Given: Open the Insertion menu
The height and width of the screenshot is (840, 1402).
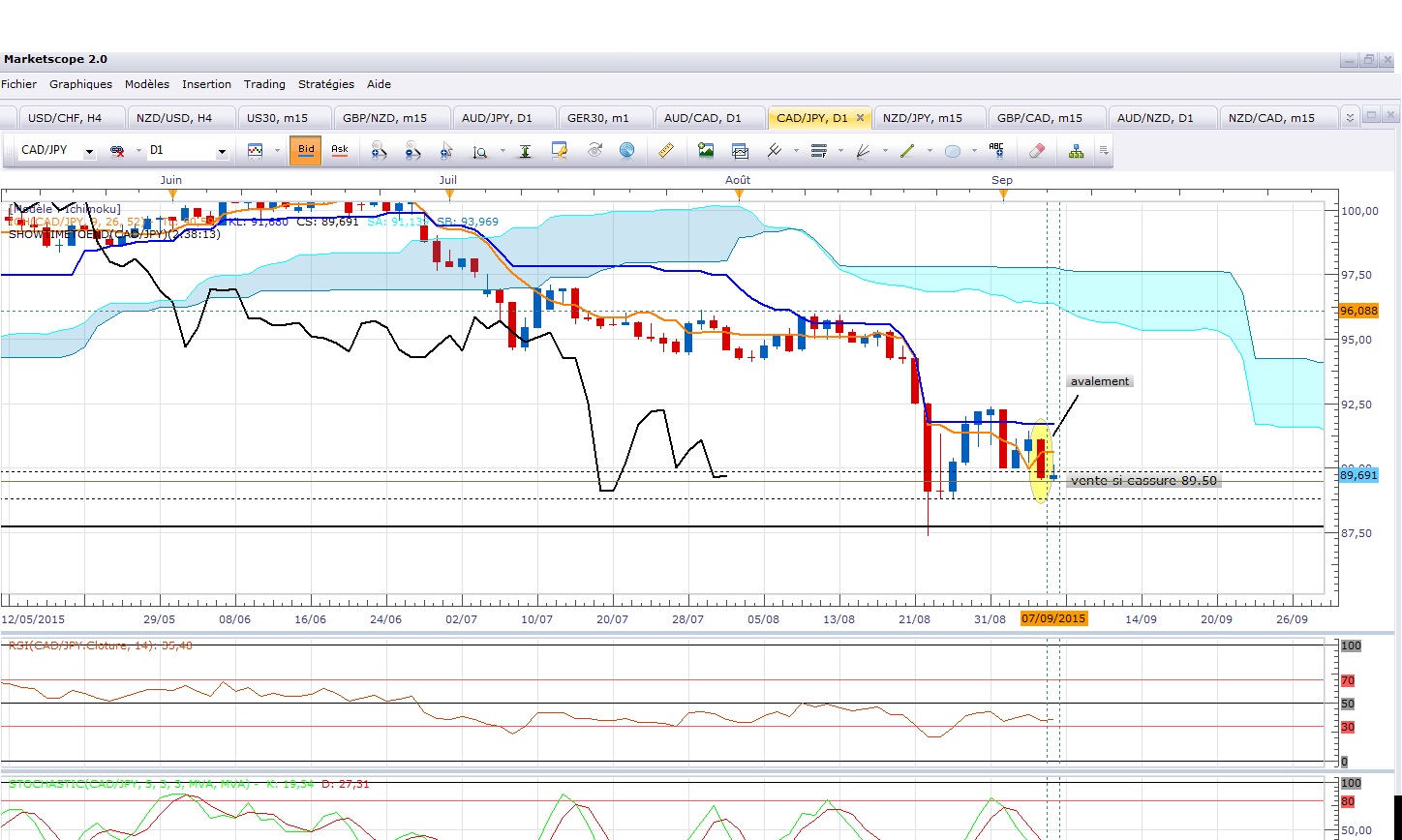Looking at the screenshot, I should 206,84.
